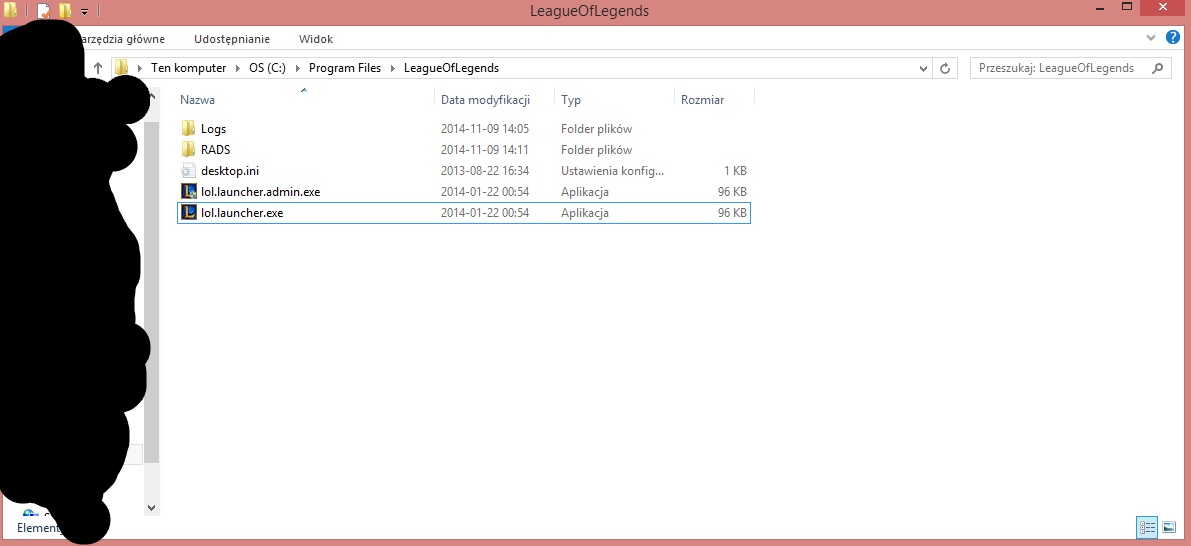Expand the arrow before Ten komputer

point(139,68)
